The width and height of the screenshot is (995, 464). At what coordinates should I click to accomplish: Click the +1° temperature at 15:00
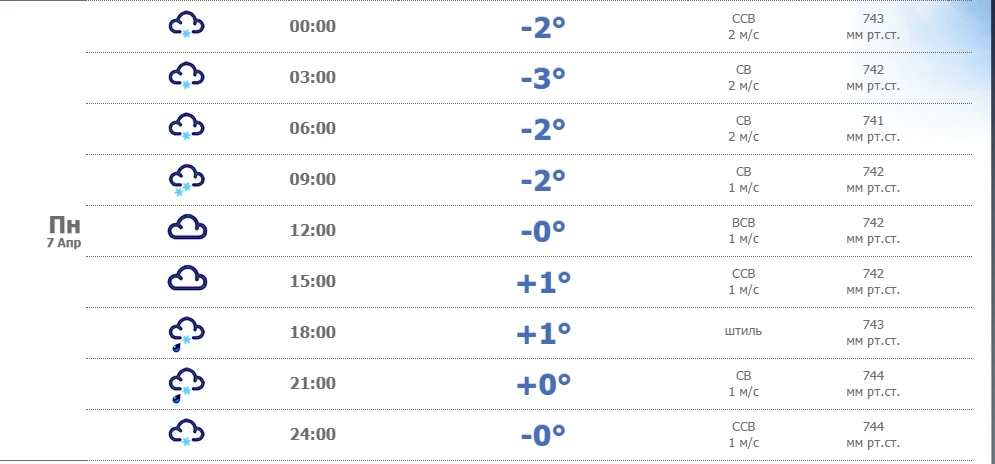[543, 282]
